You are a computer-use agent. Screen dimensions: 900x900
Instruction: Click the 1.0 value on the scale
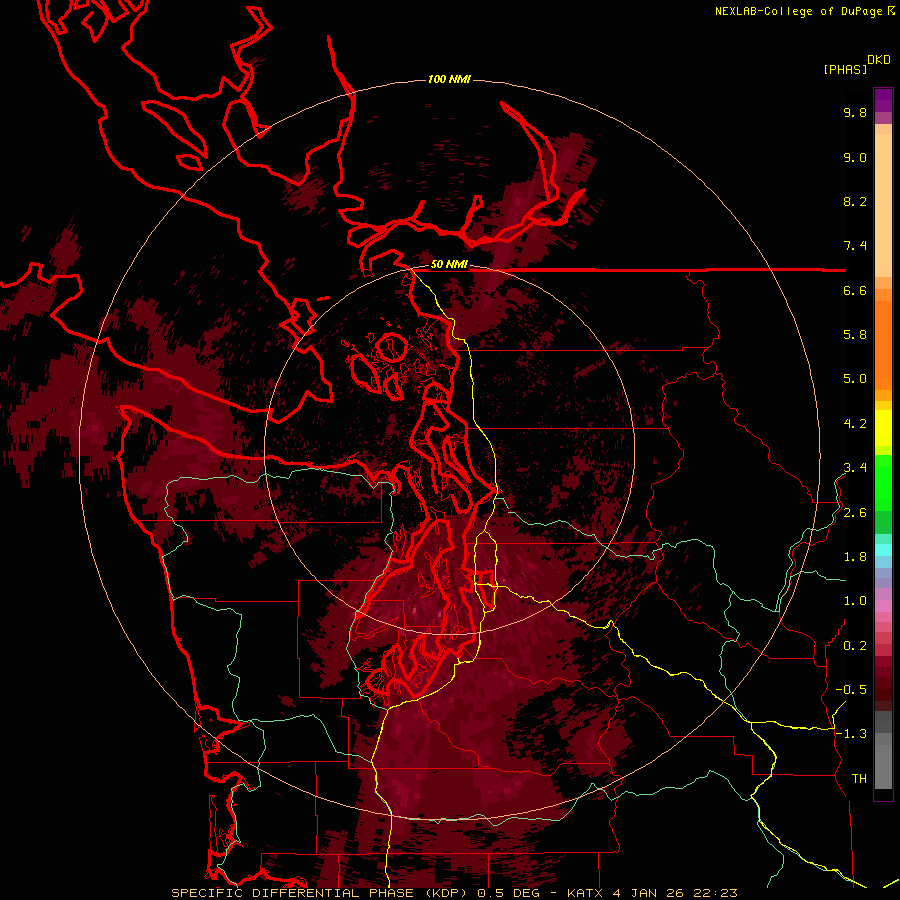855,601
